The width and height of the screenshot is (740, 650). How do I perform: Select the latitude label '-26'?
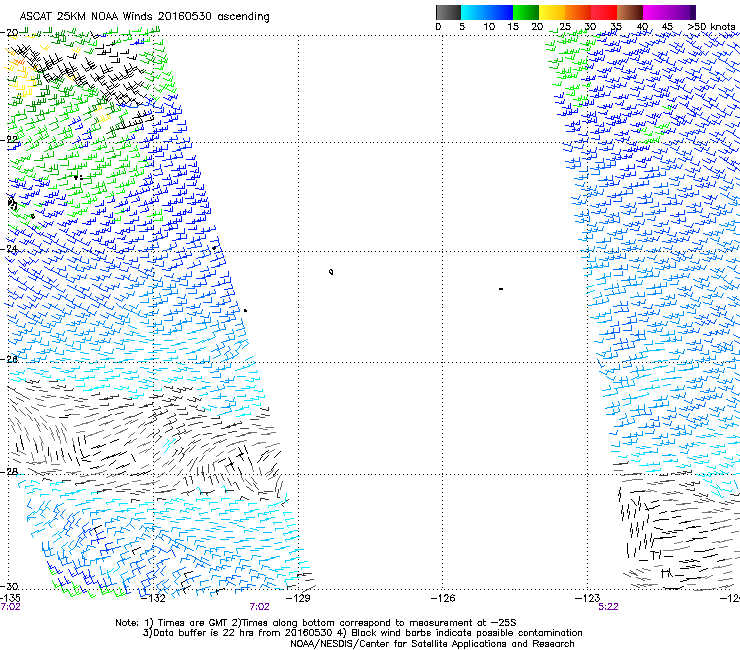10,359
